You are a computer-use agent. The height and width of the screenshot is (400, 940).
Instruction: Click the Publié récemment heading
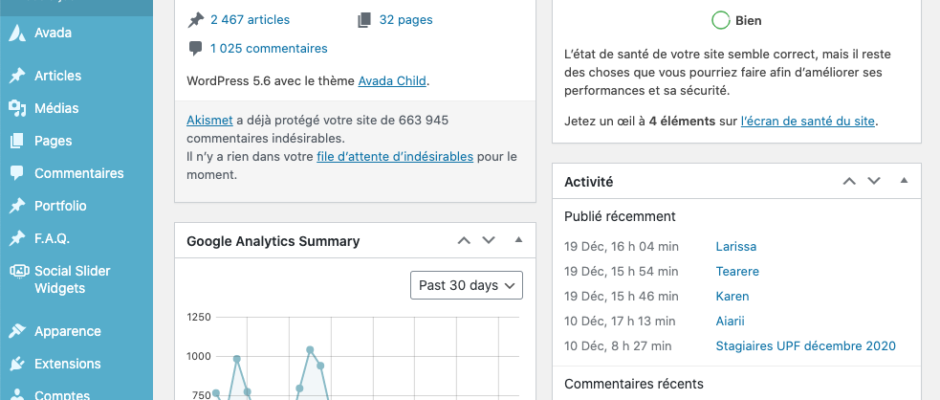point(620,216)
